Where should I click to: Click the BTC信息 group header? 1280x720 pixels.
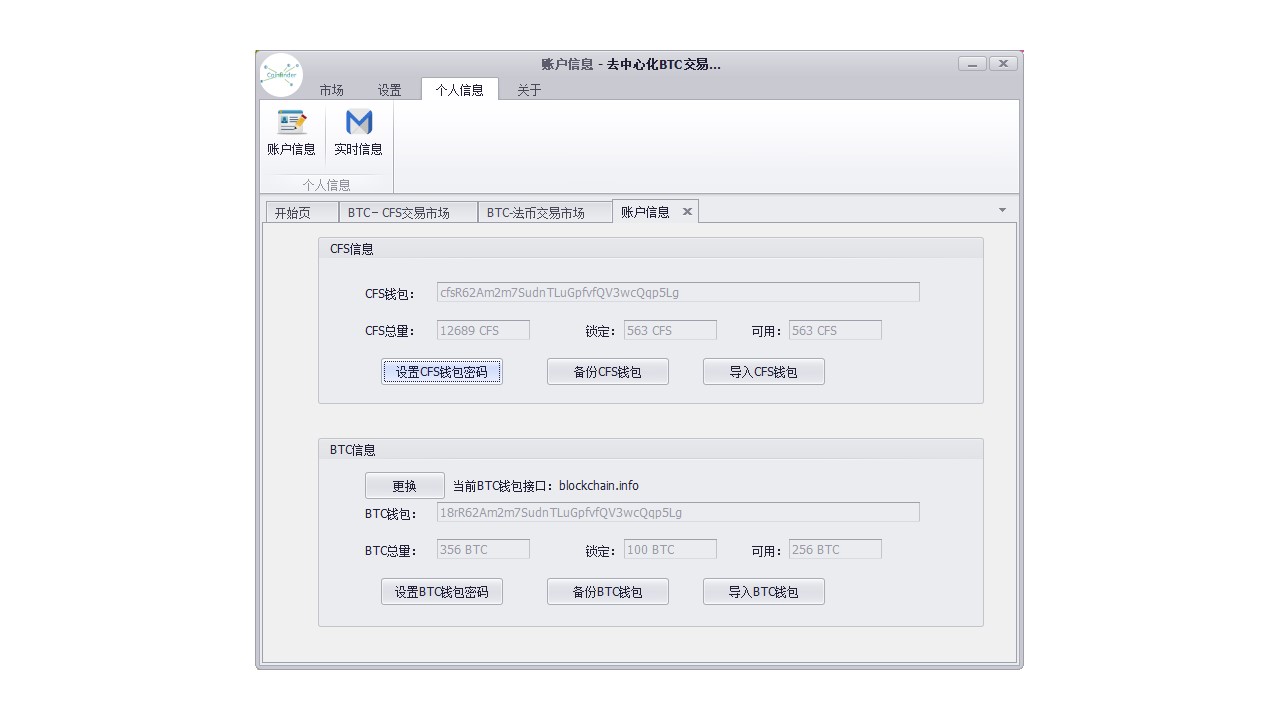[x=651, y=450]
